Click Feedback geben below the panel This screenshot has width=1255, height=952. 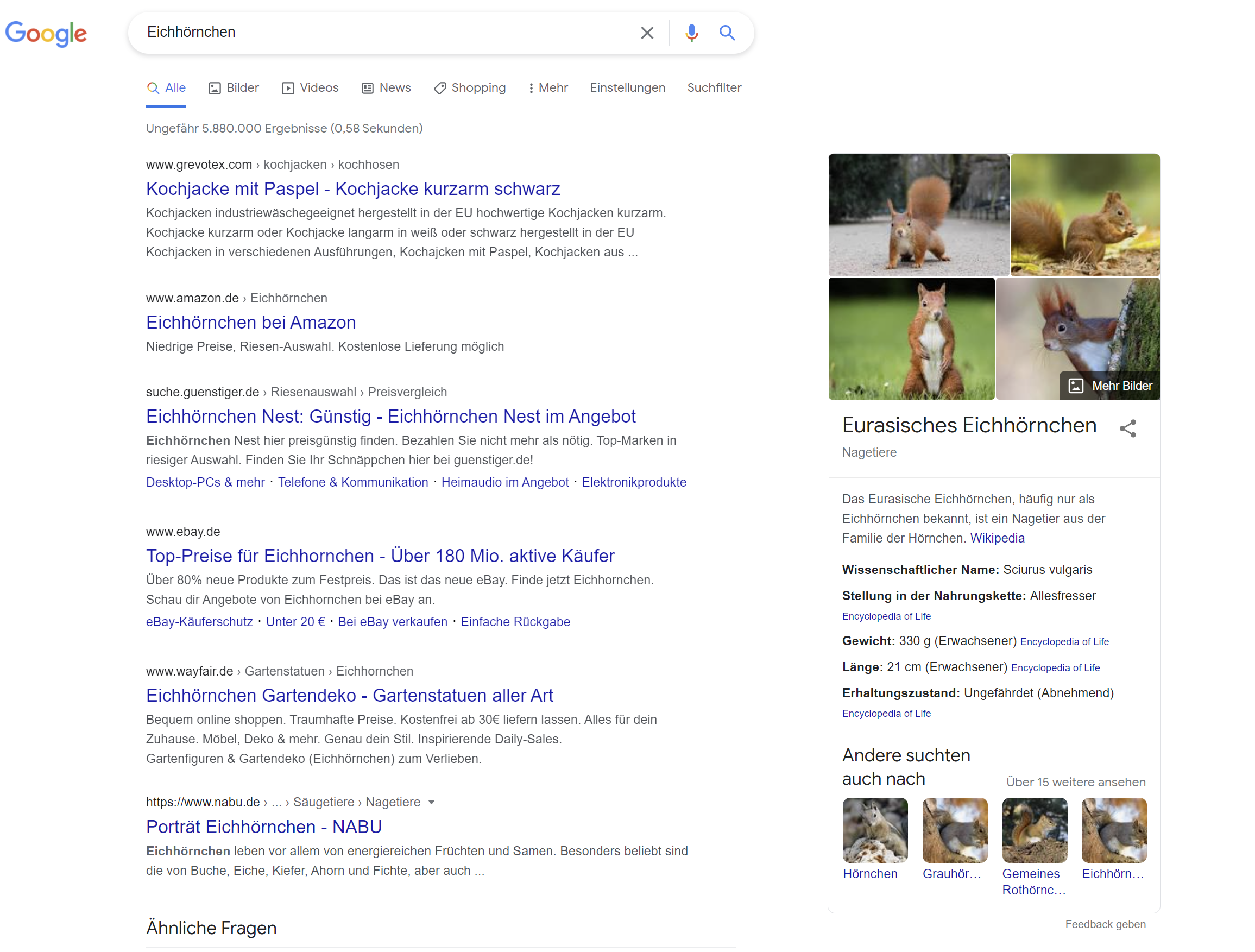pyautogui.click(x=1105, y=924)
